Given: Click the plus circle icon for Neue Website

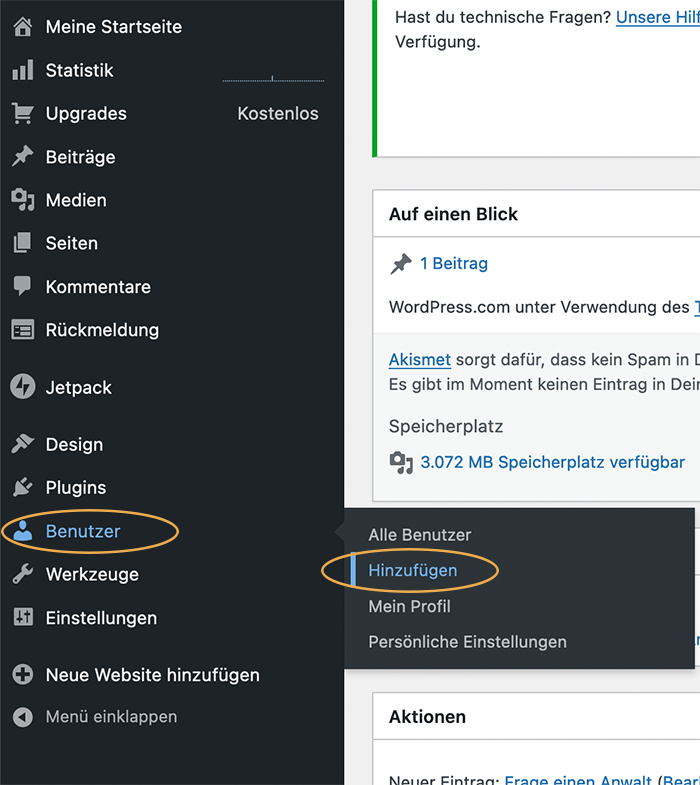Looking at the screenshot, I should (x=23, y=674).
